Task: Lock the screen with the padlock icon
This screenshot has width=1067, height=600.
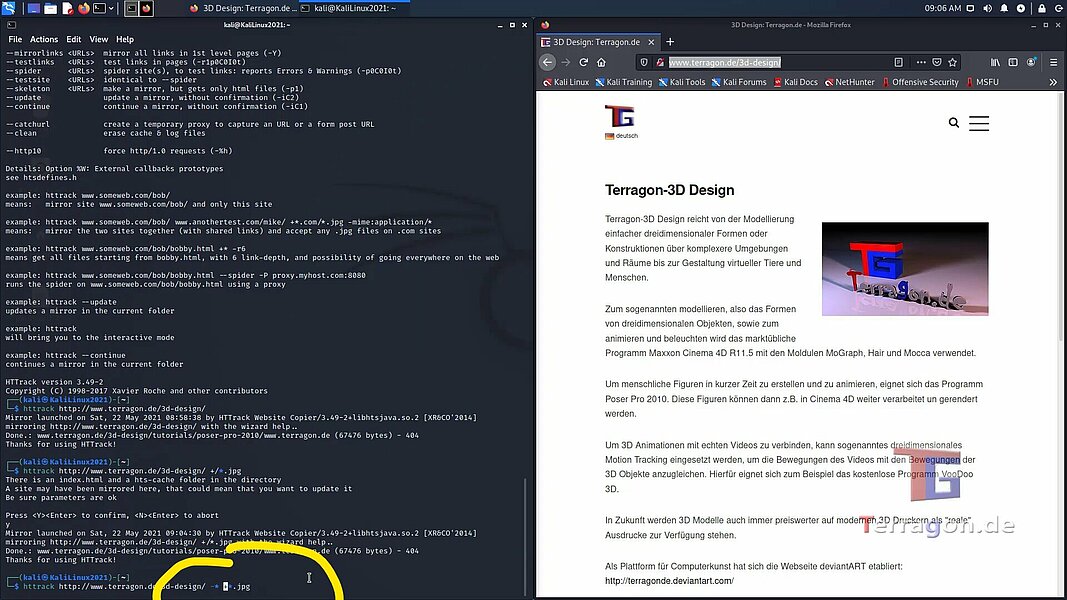Action: [1042, 8]
